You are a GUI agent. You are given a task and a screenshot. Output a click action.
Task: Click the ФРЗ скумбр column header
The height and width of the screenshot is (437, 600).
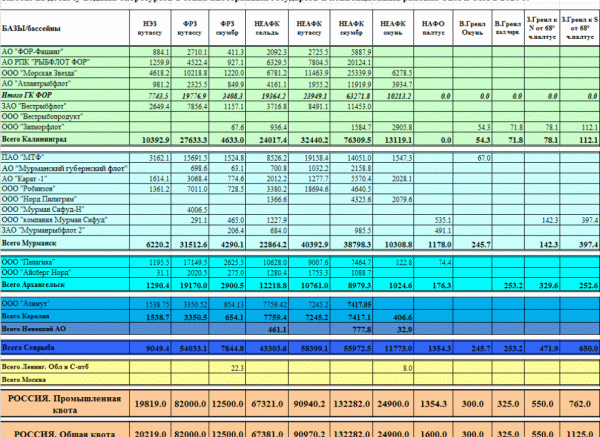pos(227,28)
